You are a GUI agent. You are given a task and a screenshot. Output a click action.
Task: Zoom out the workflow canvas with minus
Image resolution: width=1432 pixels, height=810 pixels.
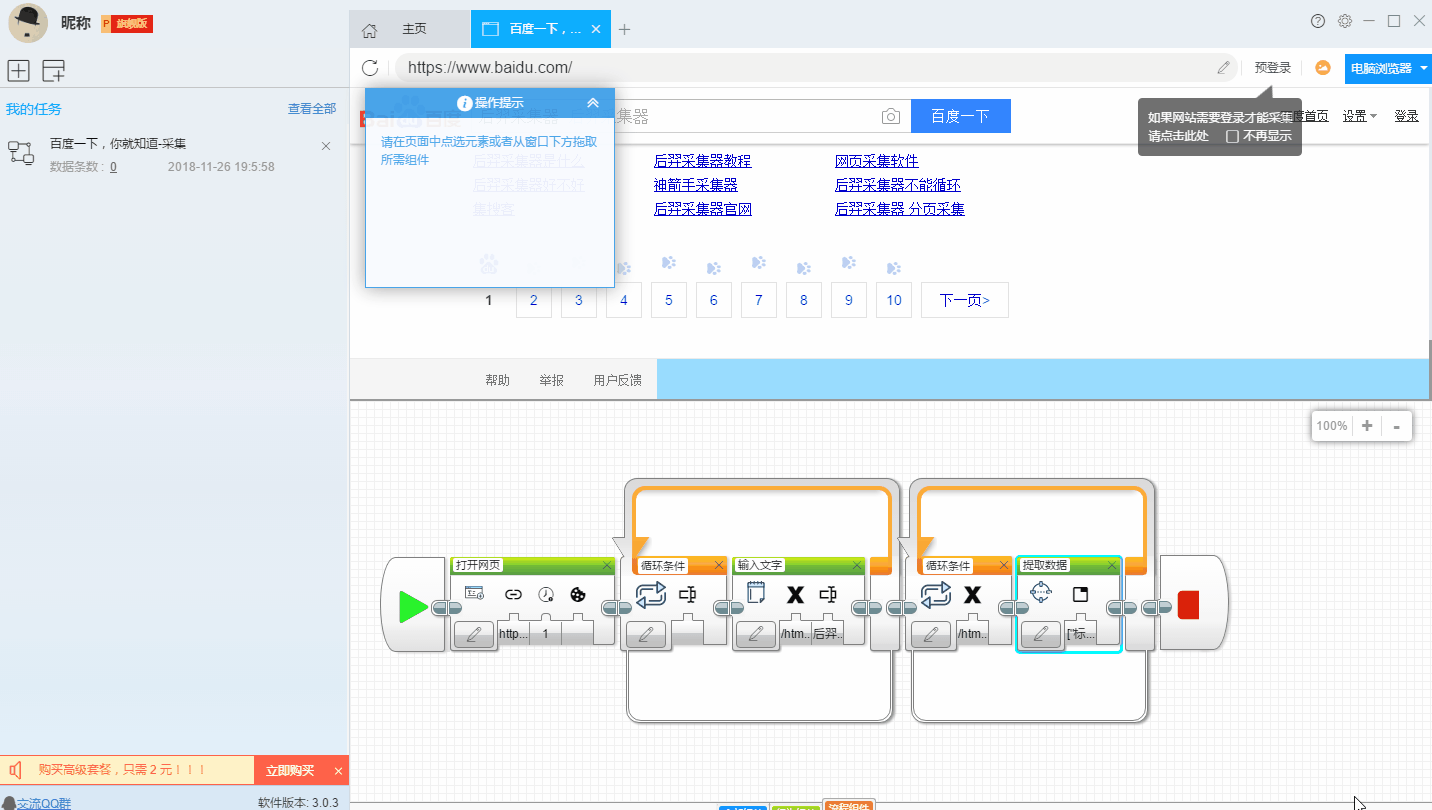tap(1396, 426)
